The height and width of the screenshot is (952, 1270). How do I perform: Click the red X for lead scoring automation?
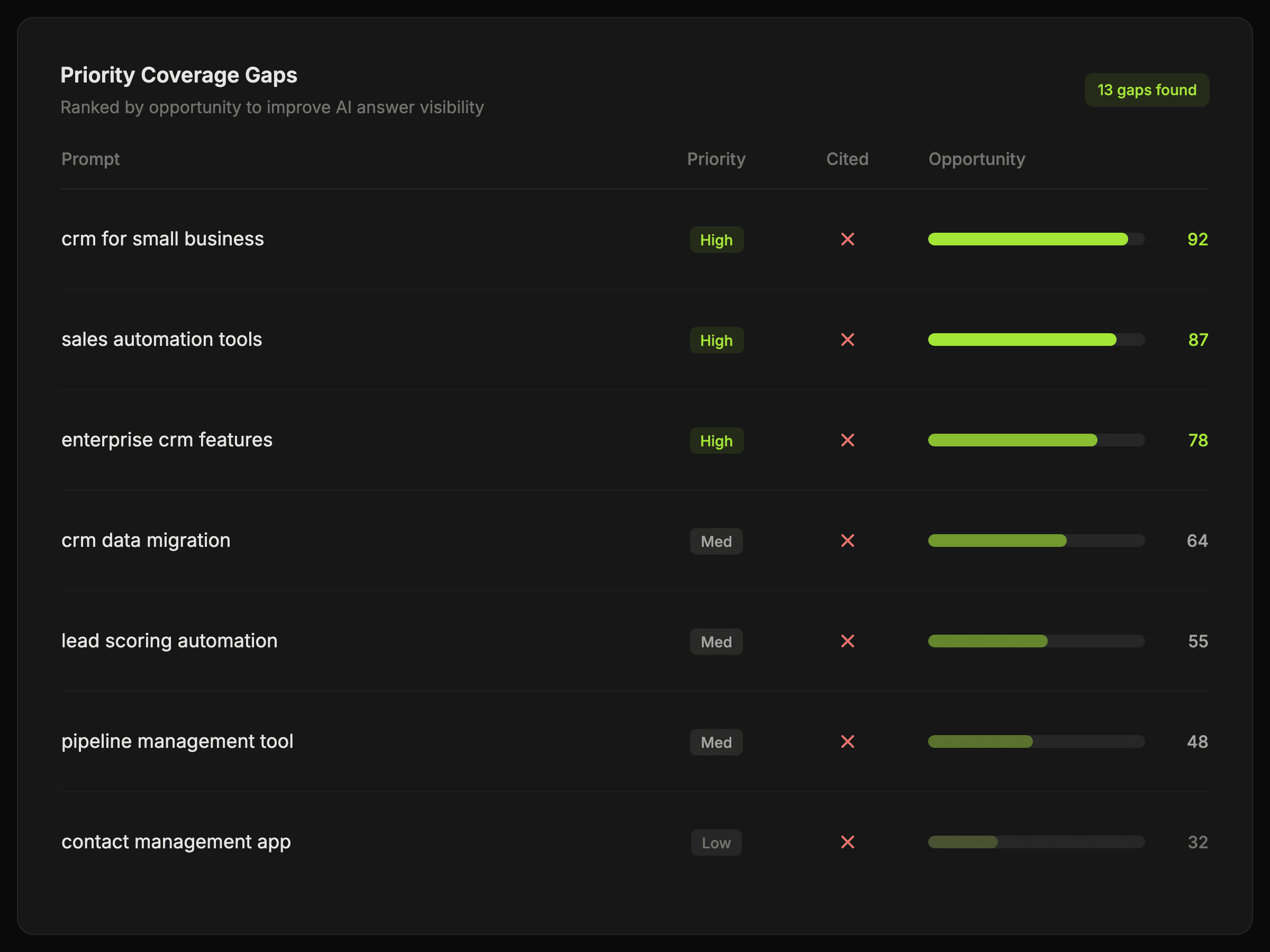(847, 641)
